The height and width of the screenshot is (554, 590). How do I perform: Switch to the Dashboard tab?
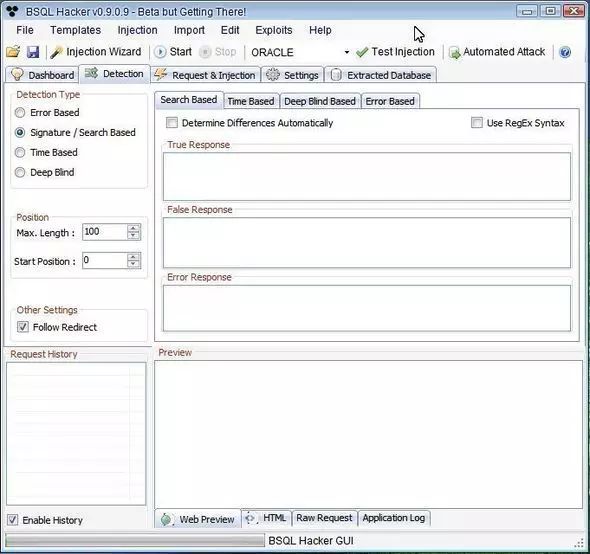point(42,75)
